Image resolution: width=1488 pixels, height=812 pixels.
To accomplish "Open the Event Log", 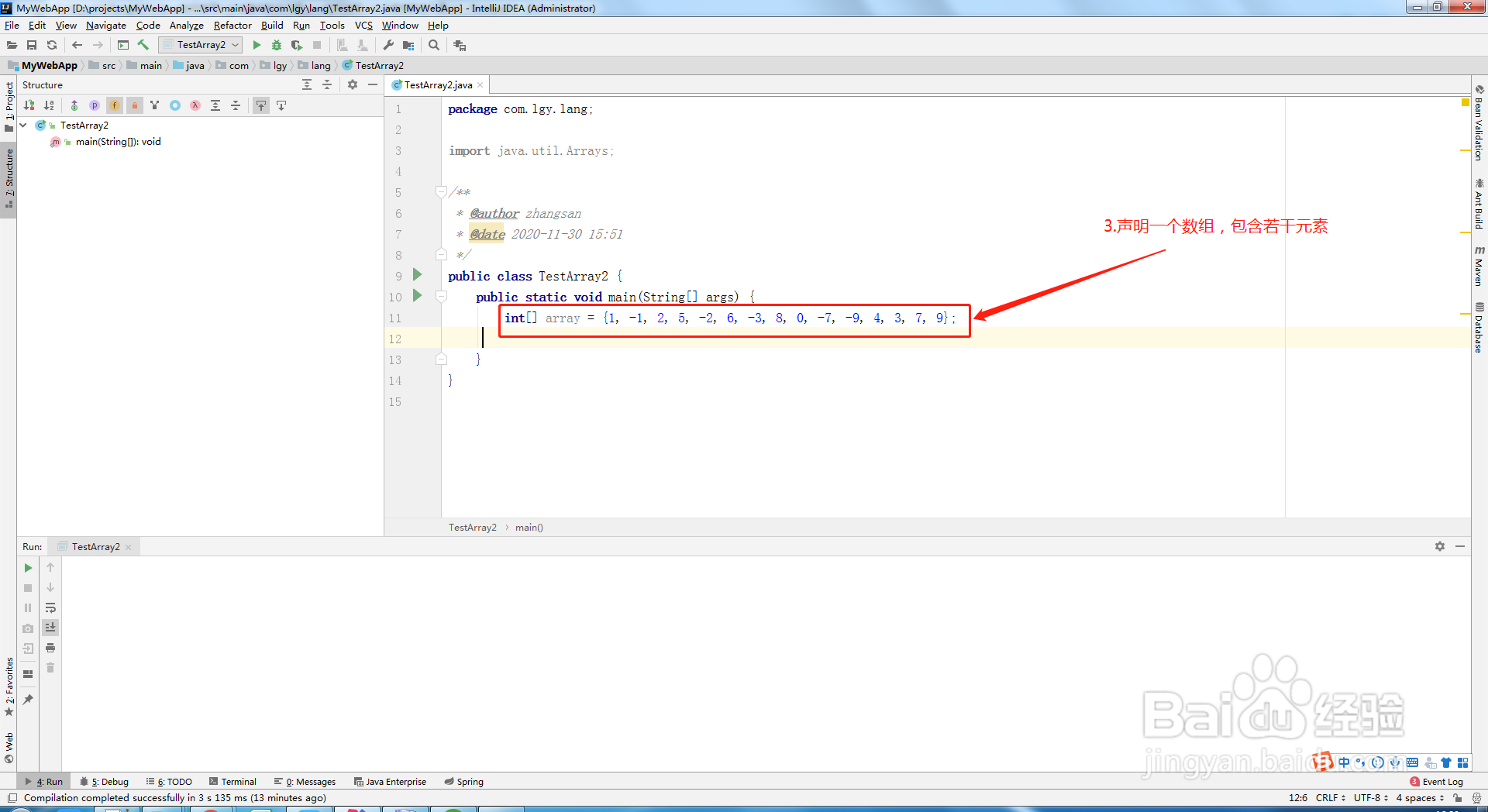I will coord(1436,782).
